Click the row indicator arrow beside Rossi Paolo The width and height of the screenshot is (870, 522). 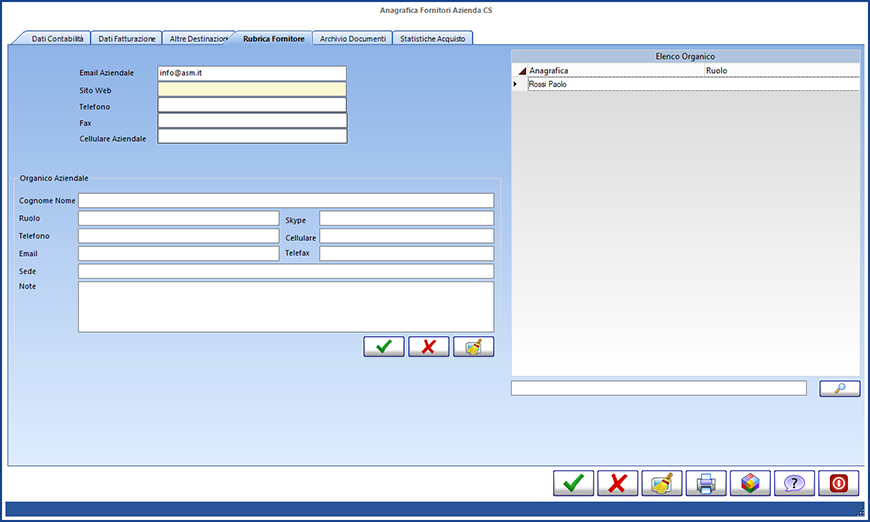click(515, 84)
